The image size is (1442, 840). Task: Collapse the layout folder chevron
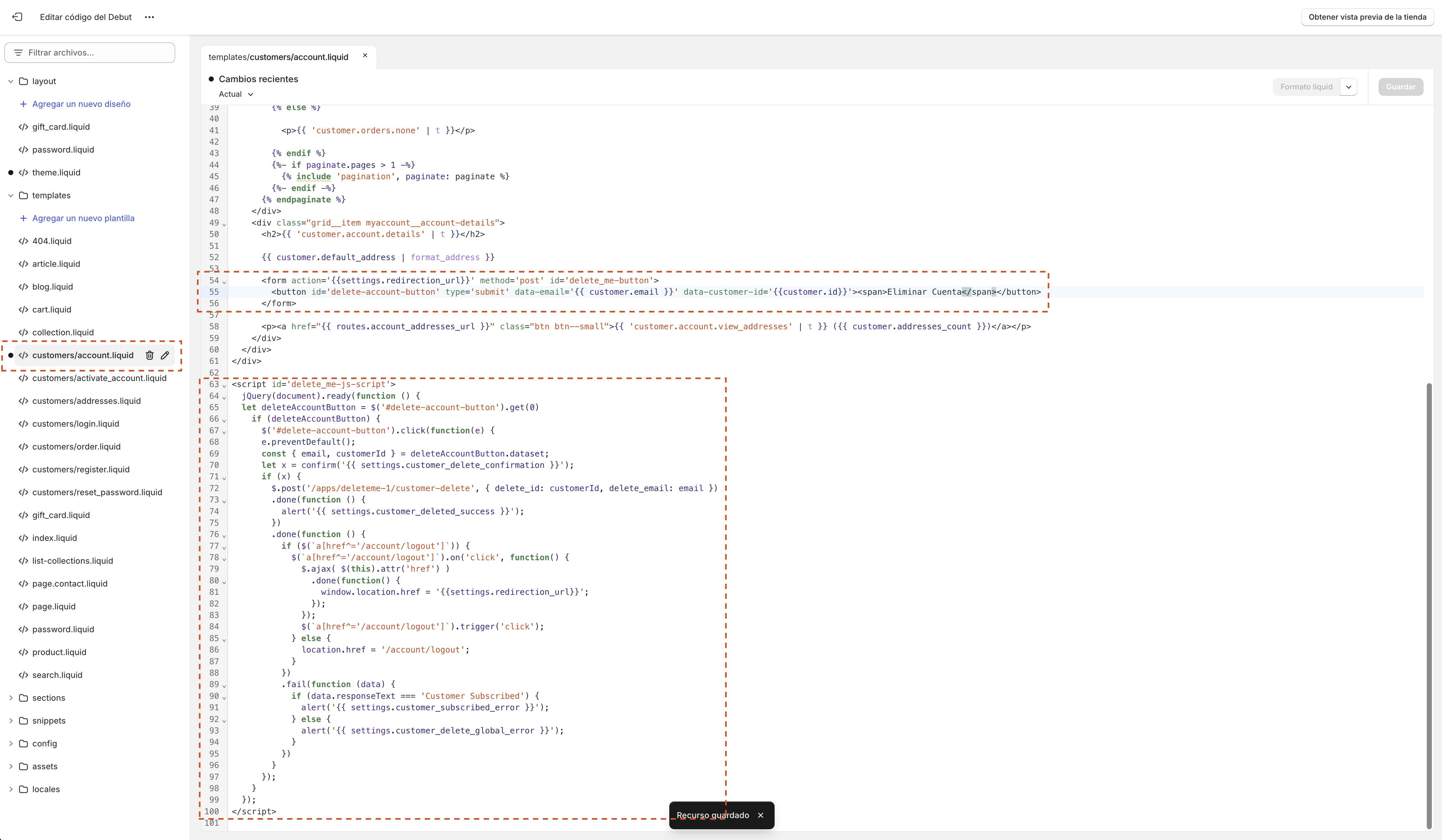pos(10,81)
